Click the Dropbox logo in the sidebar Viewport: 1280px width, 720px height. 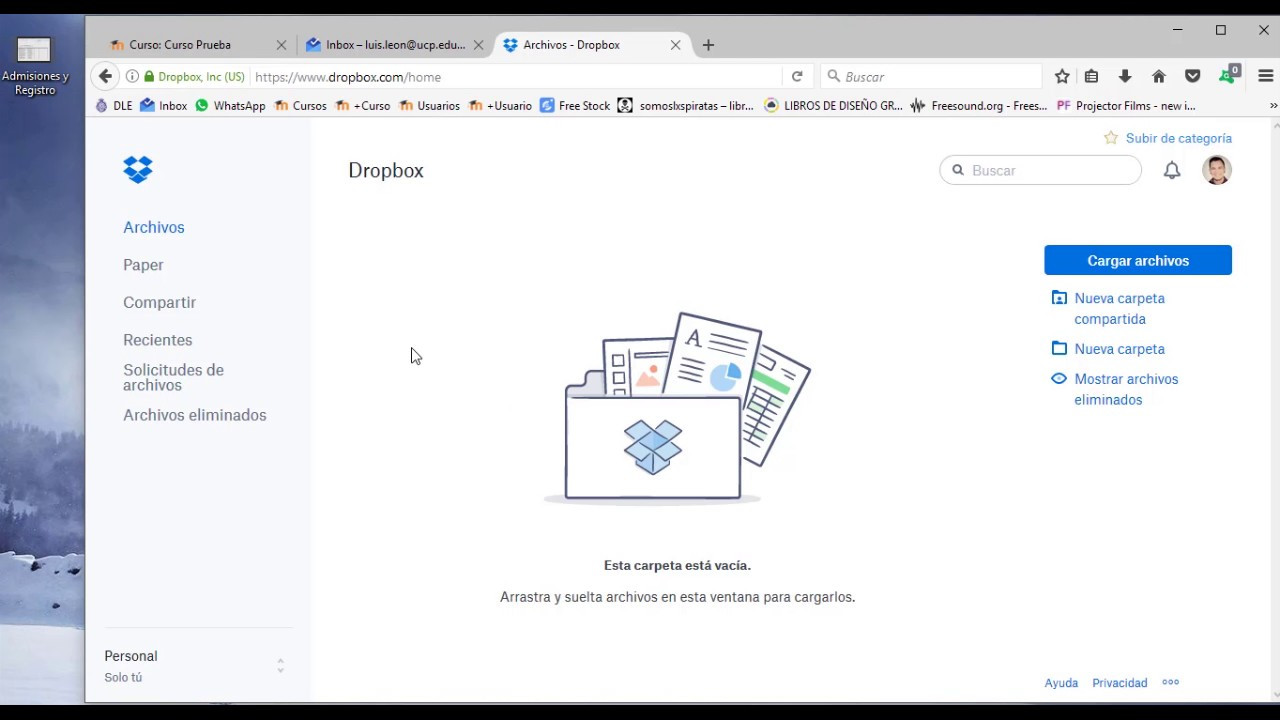click(137, 170)
